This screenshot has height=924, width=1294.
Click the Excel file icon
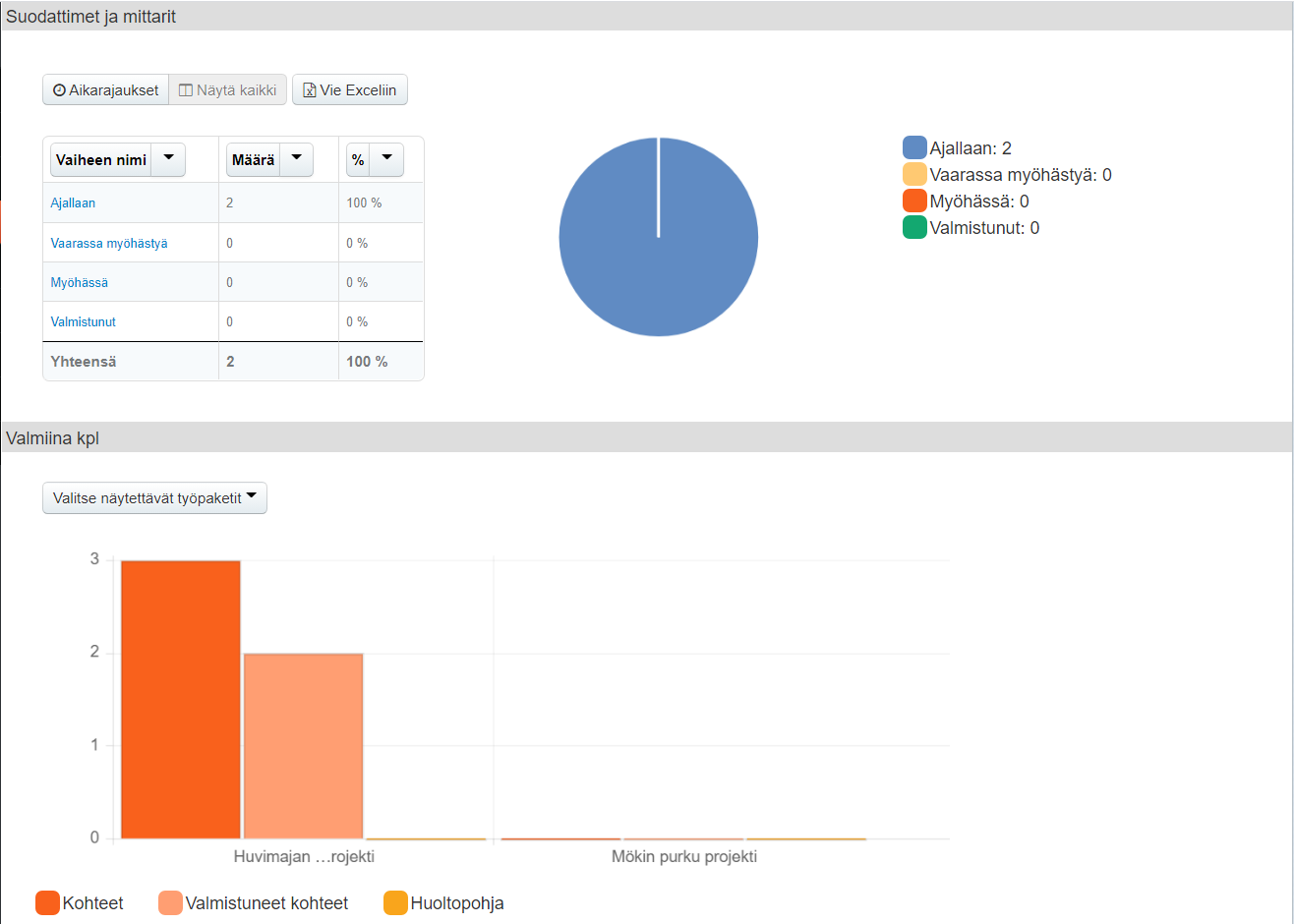coord(309,90)
